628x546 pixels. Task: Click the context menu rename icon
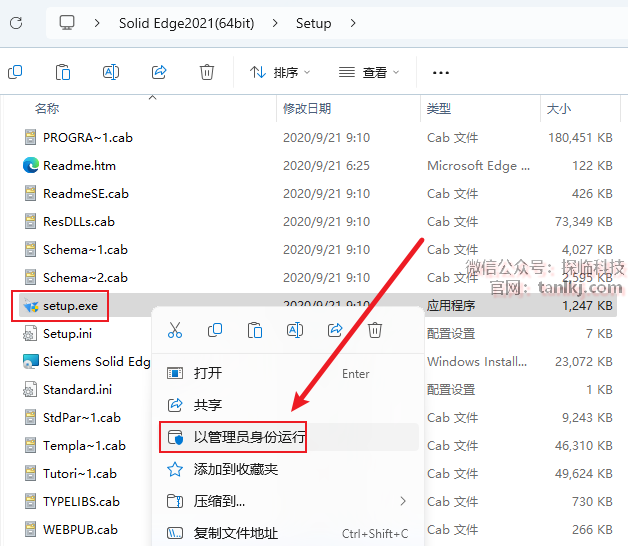pos(295,330)
